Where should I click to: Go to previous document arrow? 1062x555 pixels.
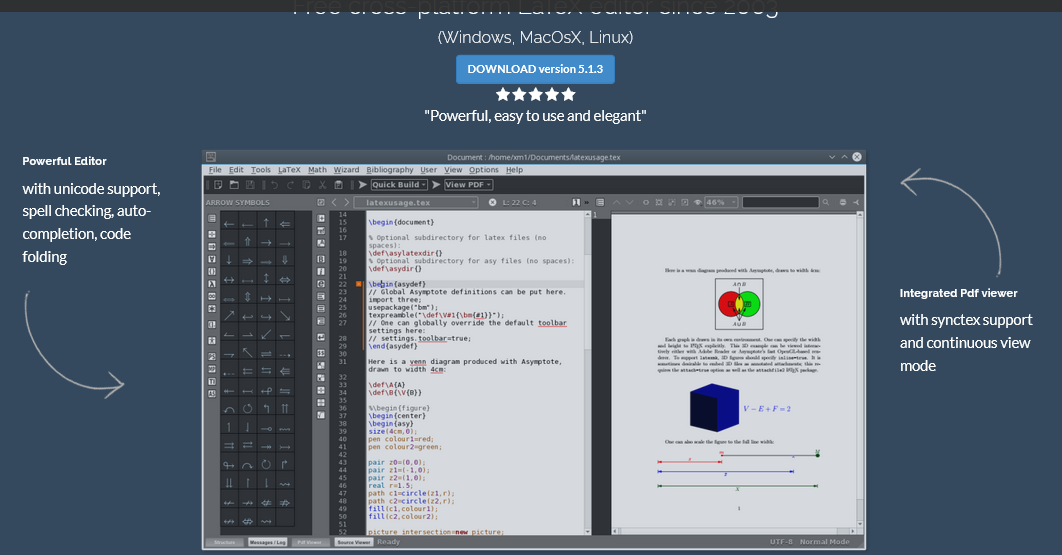(x=334, y=203)
